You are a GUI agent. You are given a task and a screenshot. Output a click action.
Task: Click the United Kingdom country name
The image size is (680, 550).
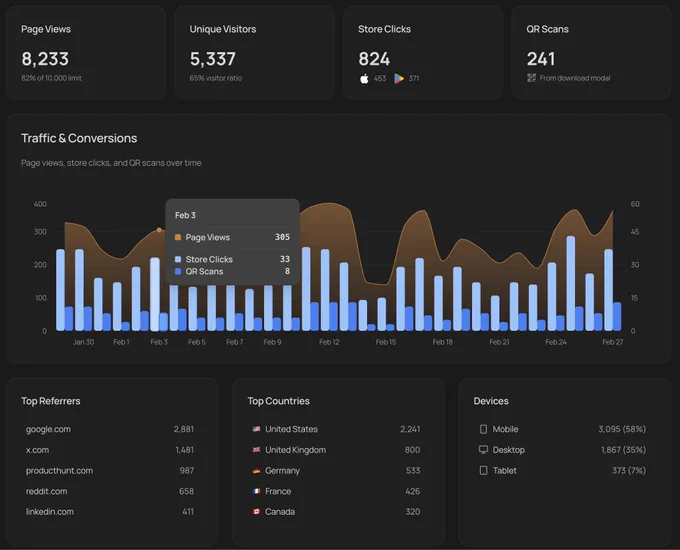[295, 450]
